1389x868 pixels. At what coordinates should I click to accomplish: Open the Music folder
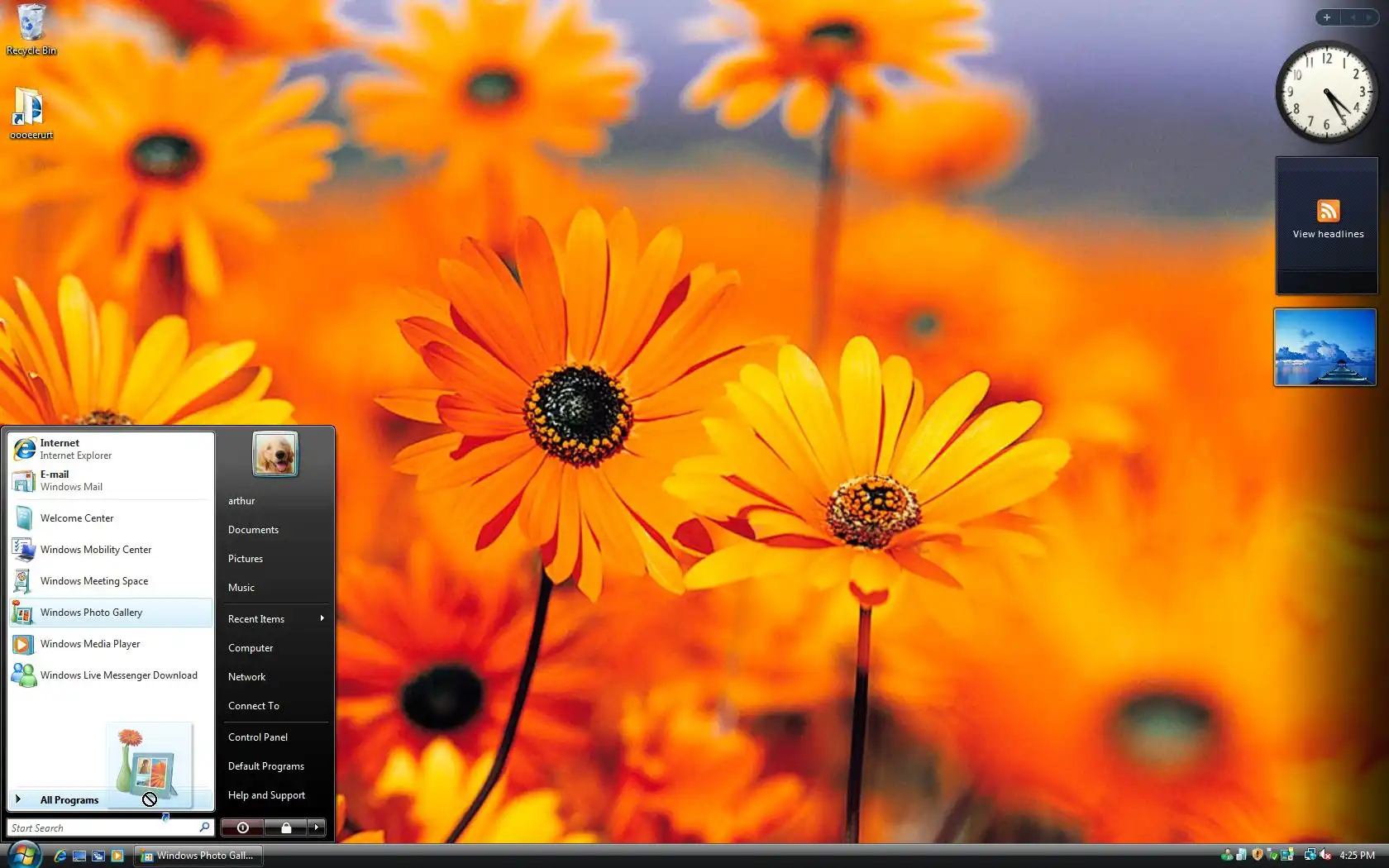[275, 588]
